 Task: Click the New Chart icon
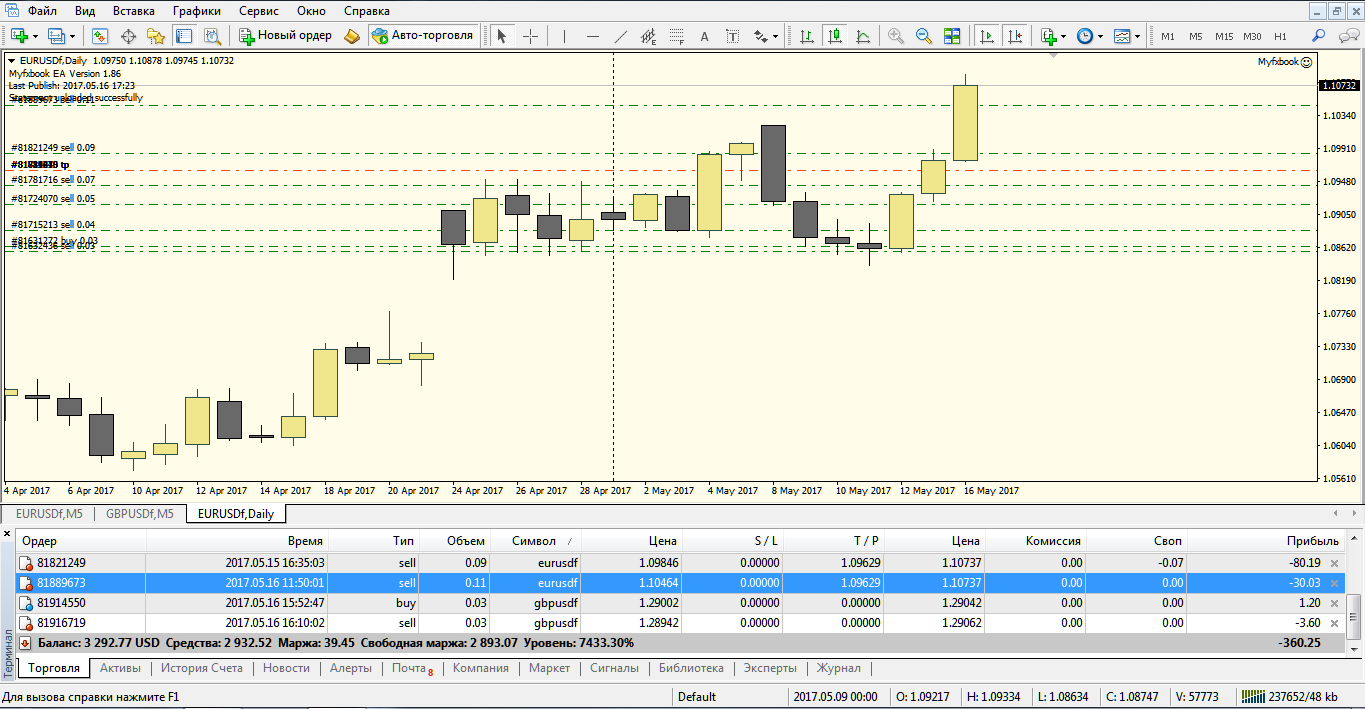(x=19, y=36)
